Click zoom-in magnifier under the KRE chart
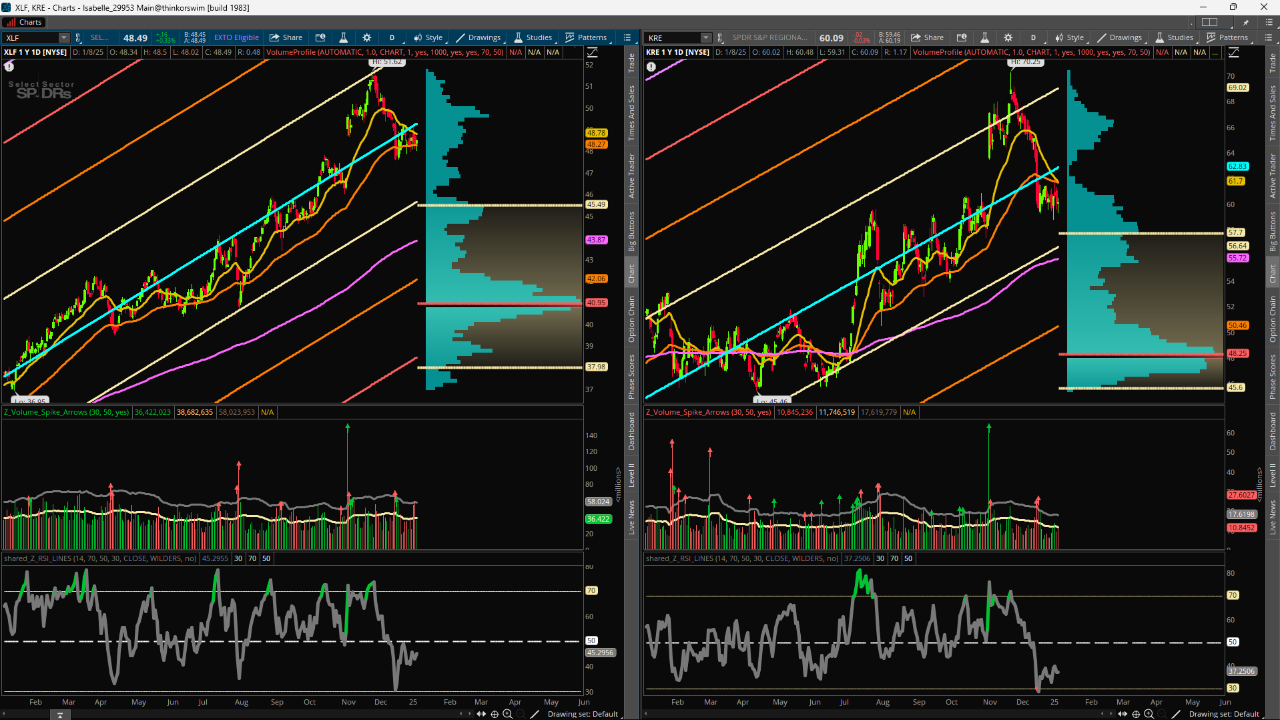 coord(1149,714)
